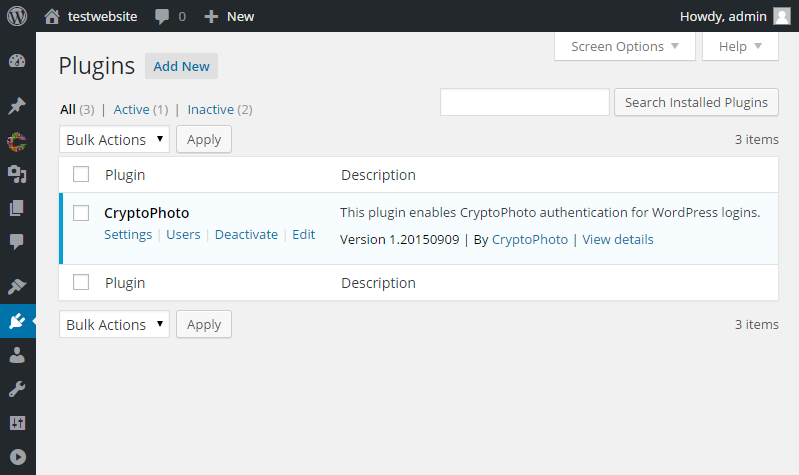Expand the Help panel
The width and height of the screenshot is (799, 475).
740,46
